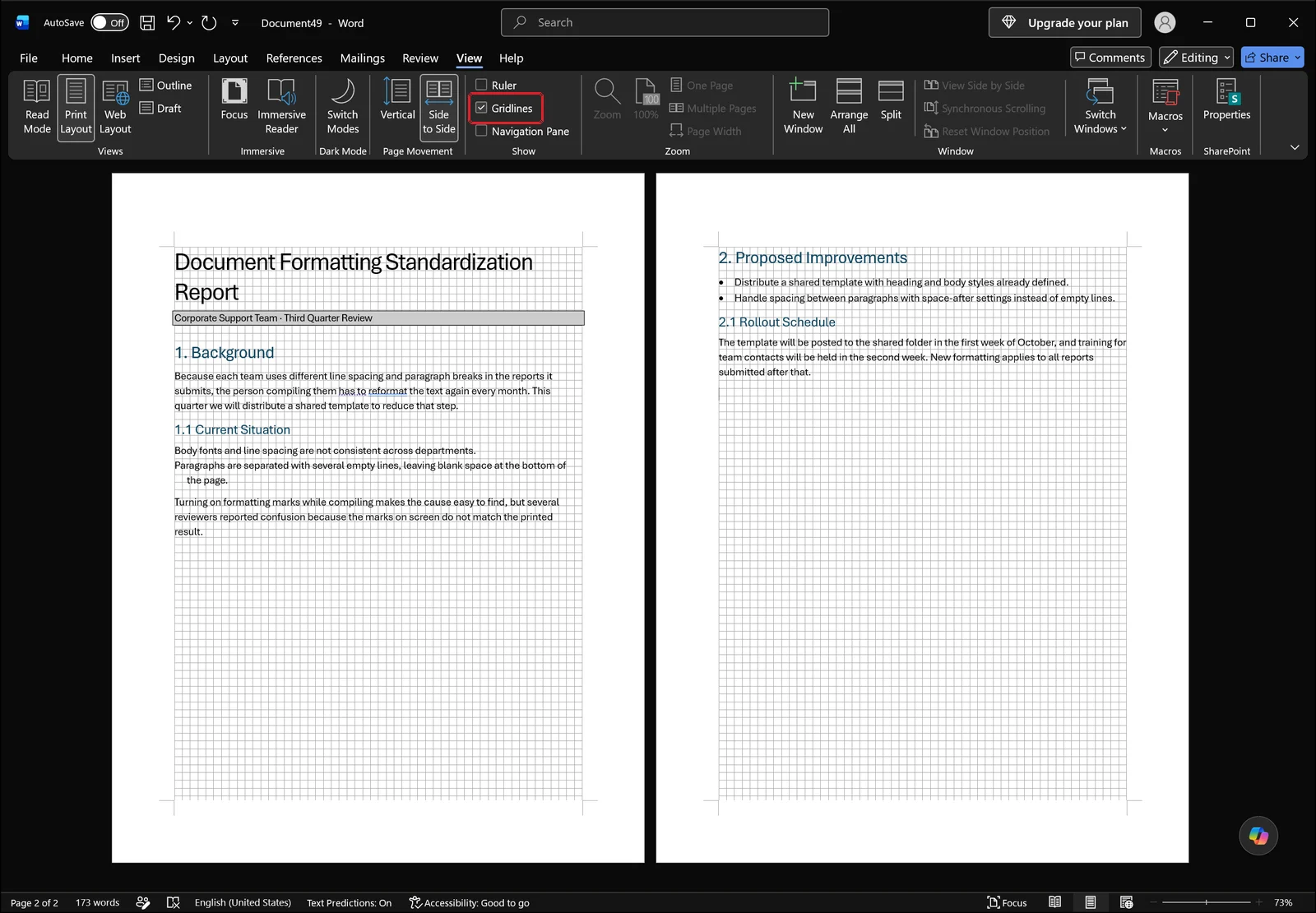Click the 73% zoom level
Screen dimensions: 1316x913
coord(1283,902)
